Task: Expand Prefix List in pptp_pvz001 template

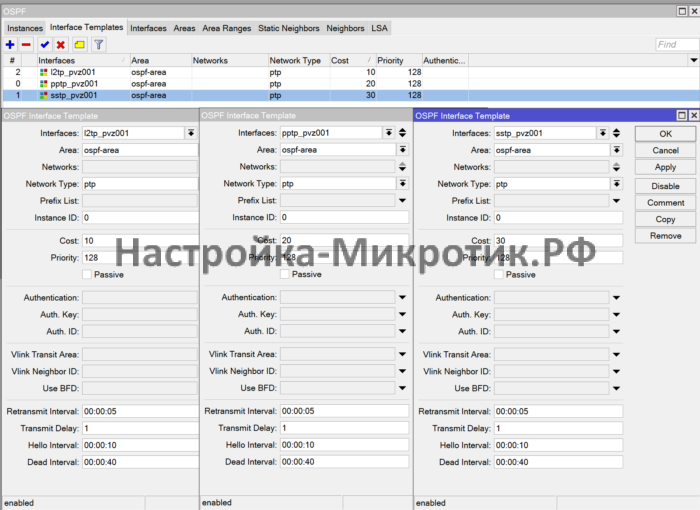Action: pos(402,201)
